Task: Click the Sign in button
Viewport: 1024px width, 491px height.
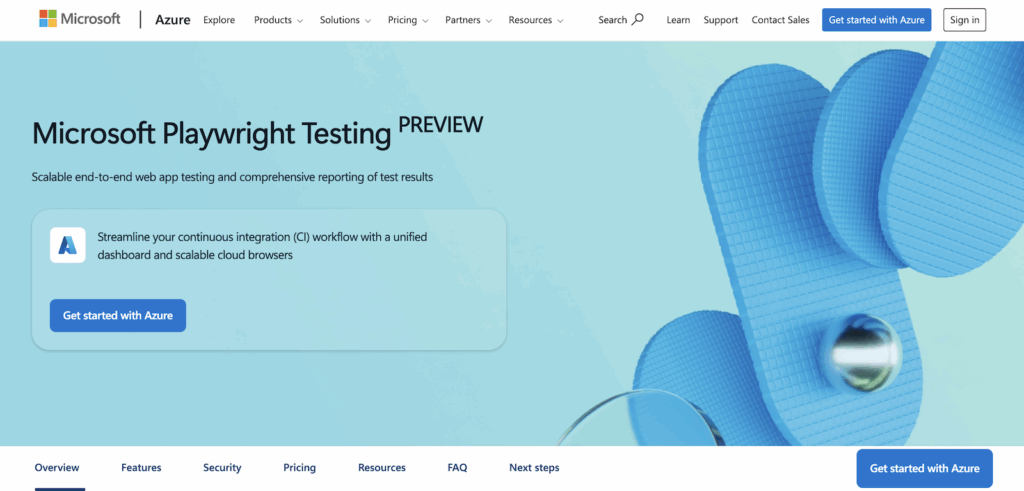Action: (965, 20)
